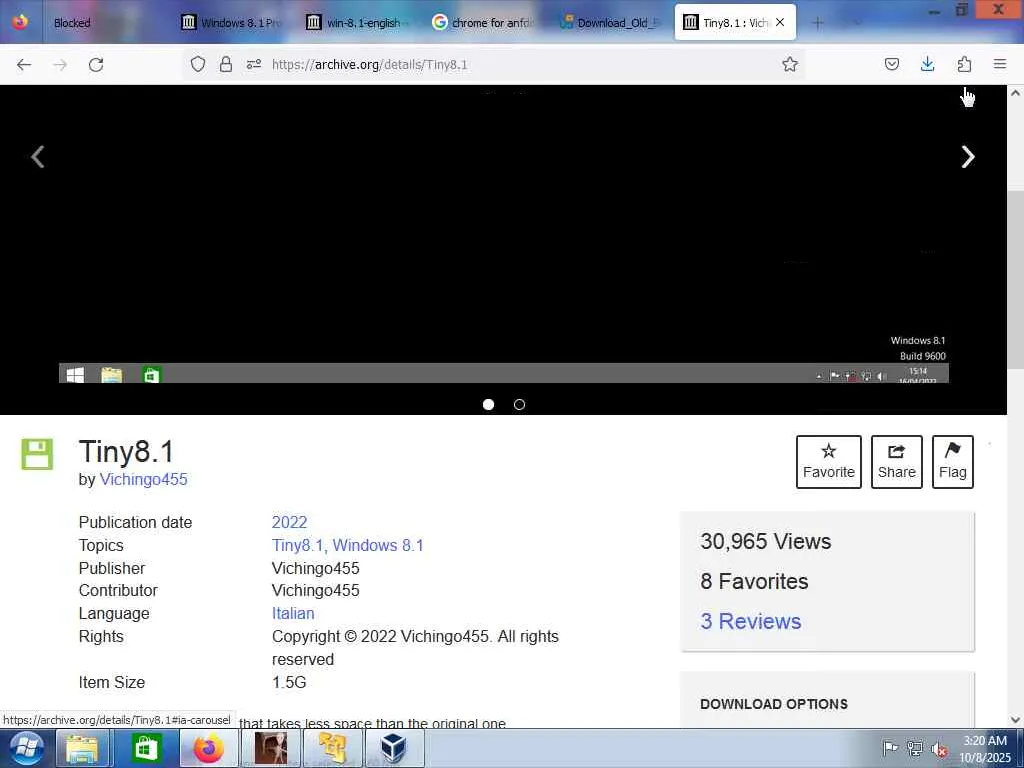Open the 2022 publication date link
The image size is (1024, 768).
tap(289, 522)
